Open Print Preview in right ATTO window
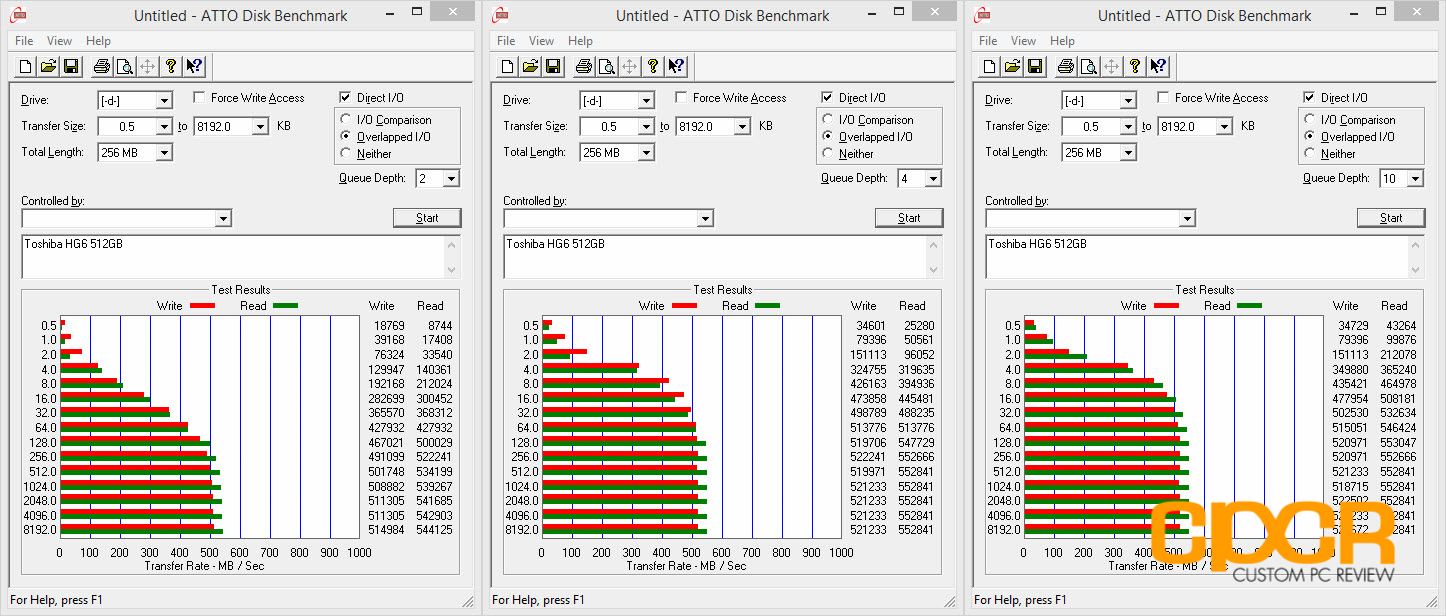The width and height of the screenshot is (1446, 616). click(1088, 66)
